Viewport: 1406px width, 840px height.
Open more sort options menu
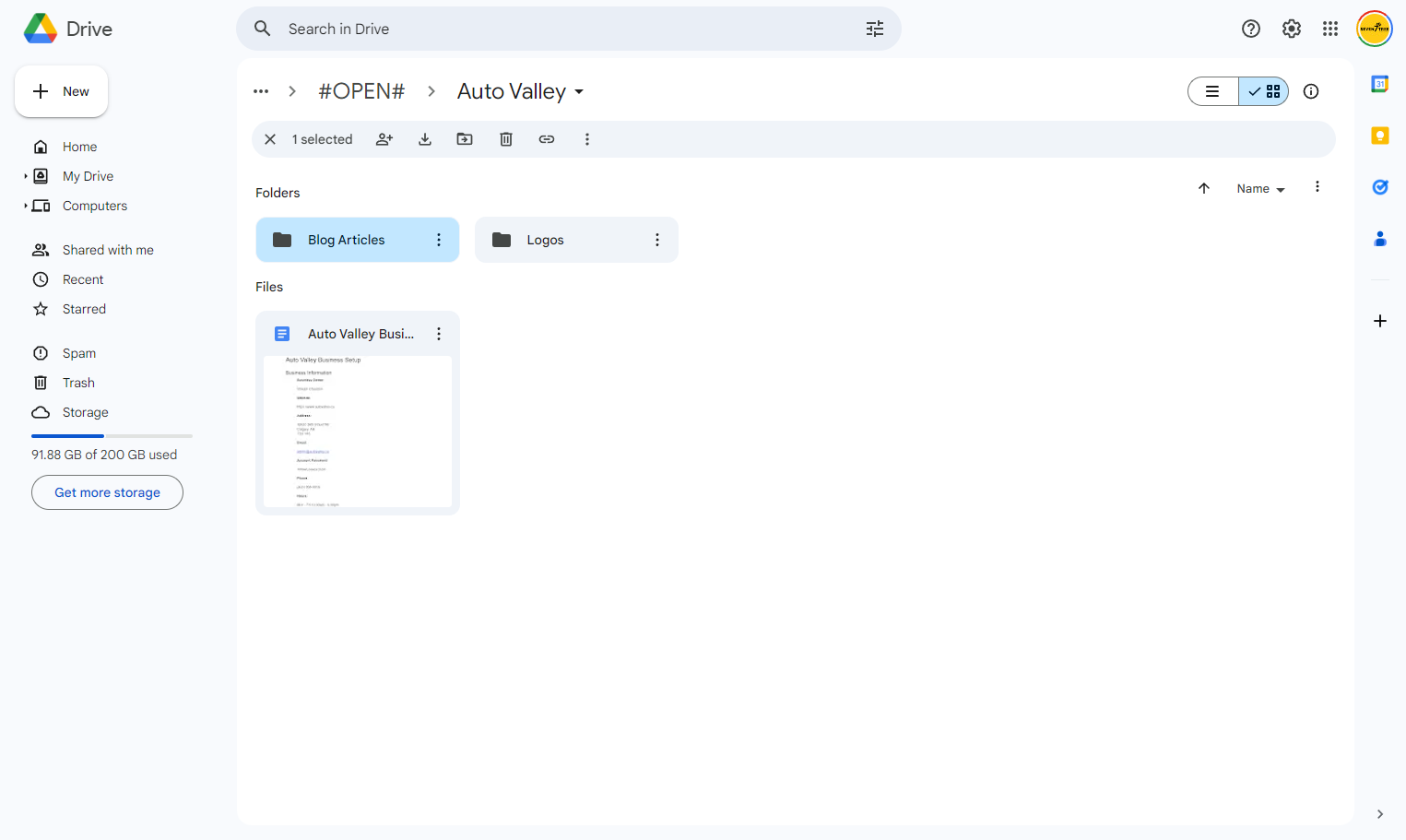pos(1317,187)
